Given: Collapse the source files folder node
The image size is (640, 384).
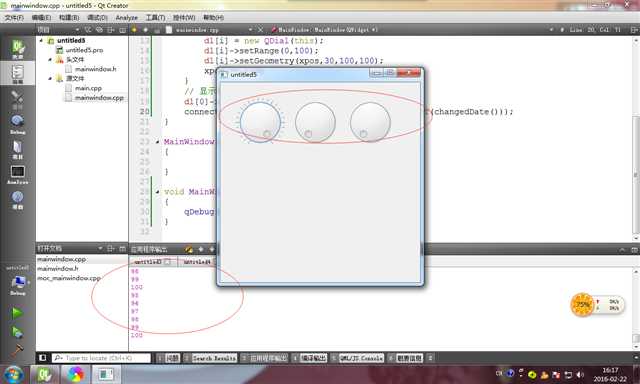Looking at the screenshot, I should (50, 78).
